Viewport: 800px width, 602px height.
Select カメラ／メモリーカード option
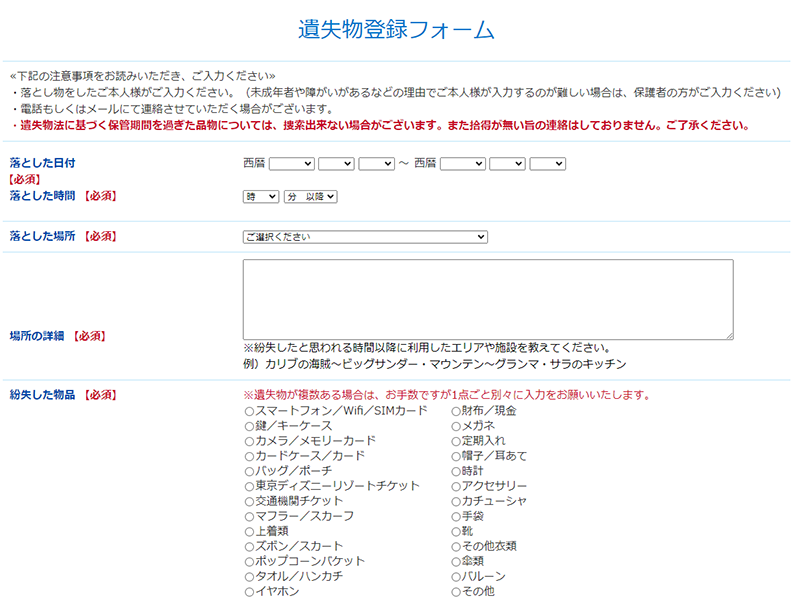click(x=249, y=441)
